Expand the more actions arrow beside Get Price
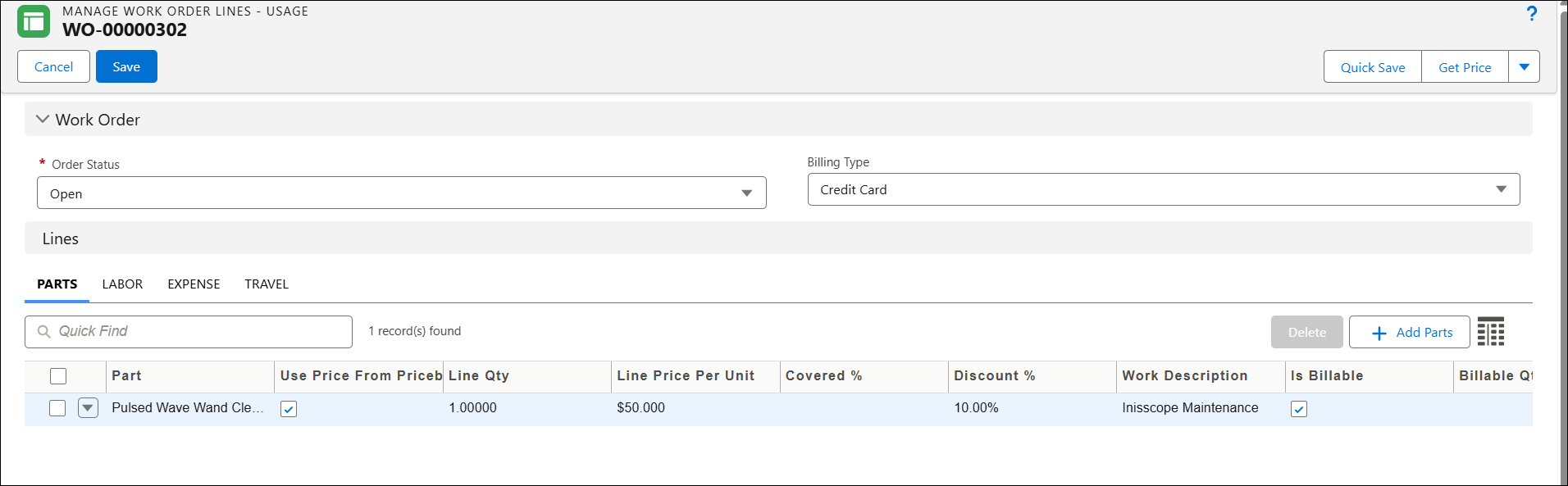Screen dimensions: 1568x486 pyautogui.click(x=1525, y=67)
